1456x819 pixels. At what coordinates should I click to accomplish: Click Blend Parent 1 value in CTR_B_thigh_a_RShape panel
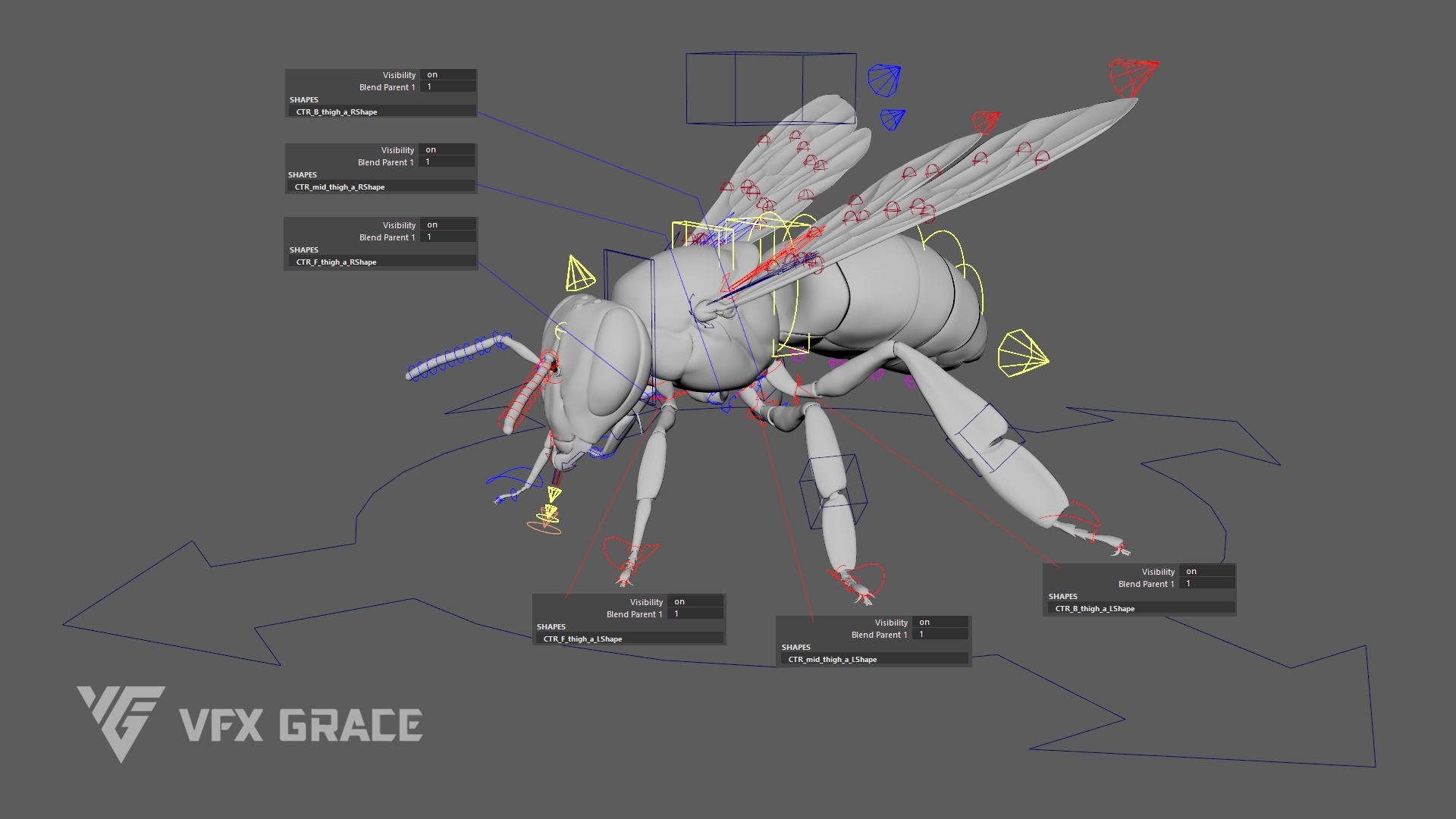448,87
